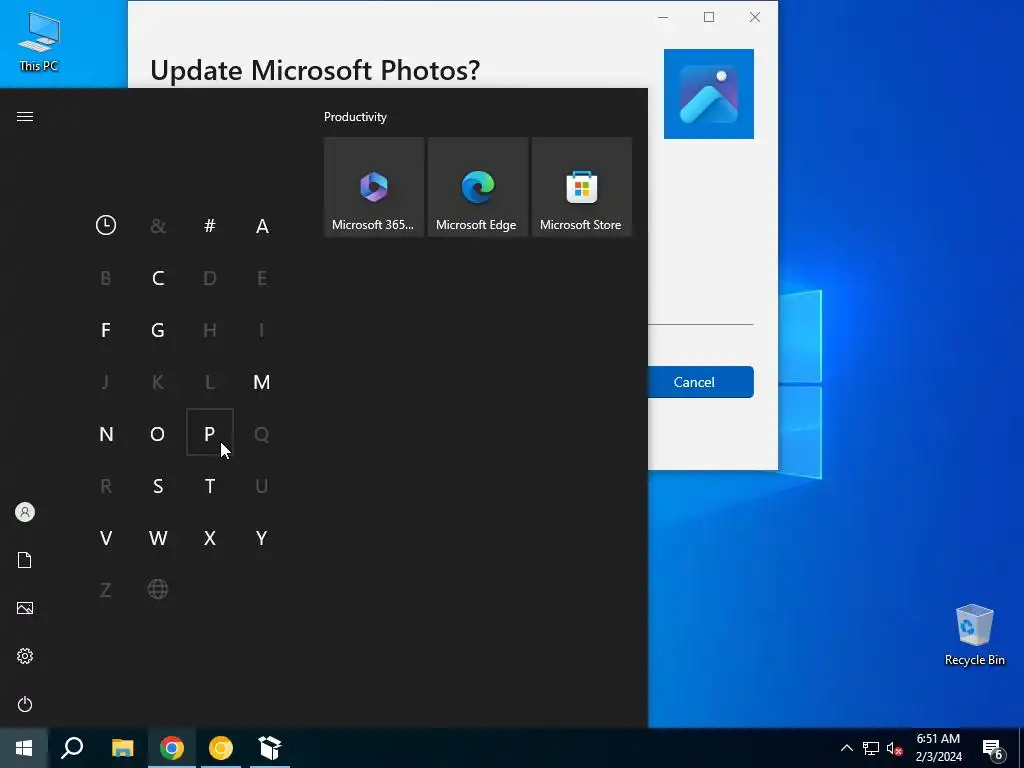
Task: Launch Microsoft Edge from Productivity tiles
Action: (x=477, y=187)
